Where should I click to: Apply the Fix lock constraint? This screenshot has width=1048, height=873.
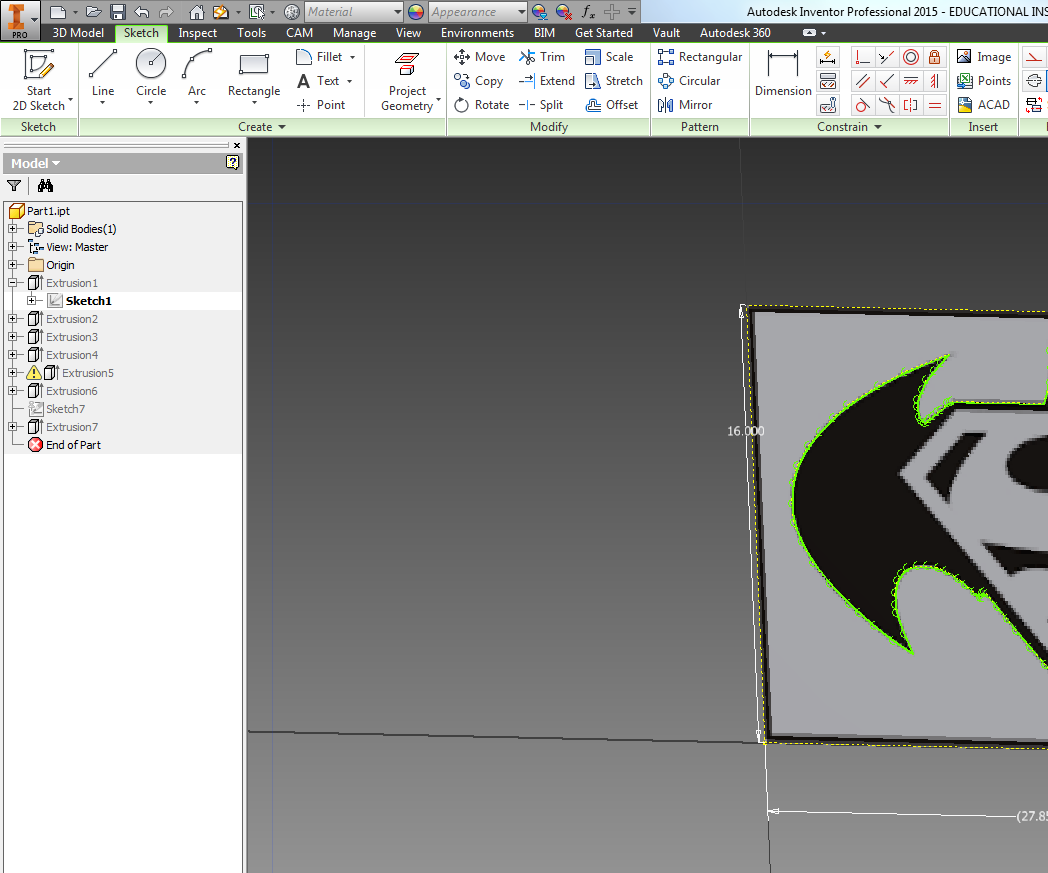(934, 57)
